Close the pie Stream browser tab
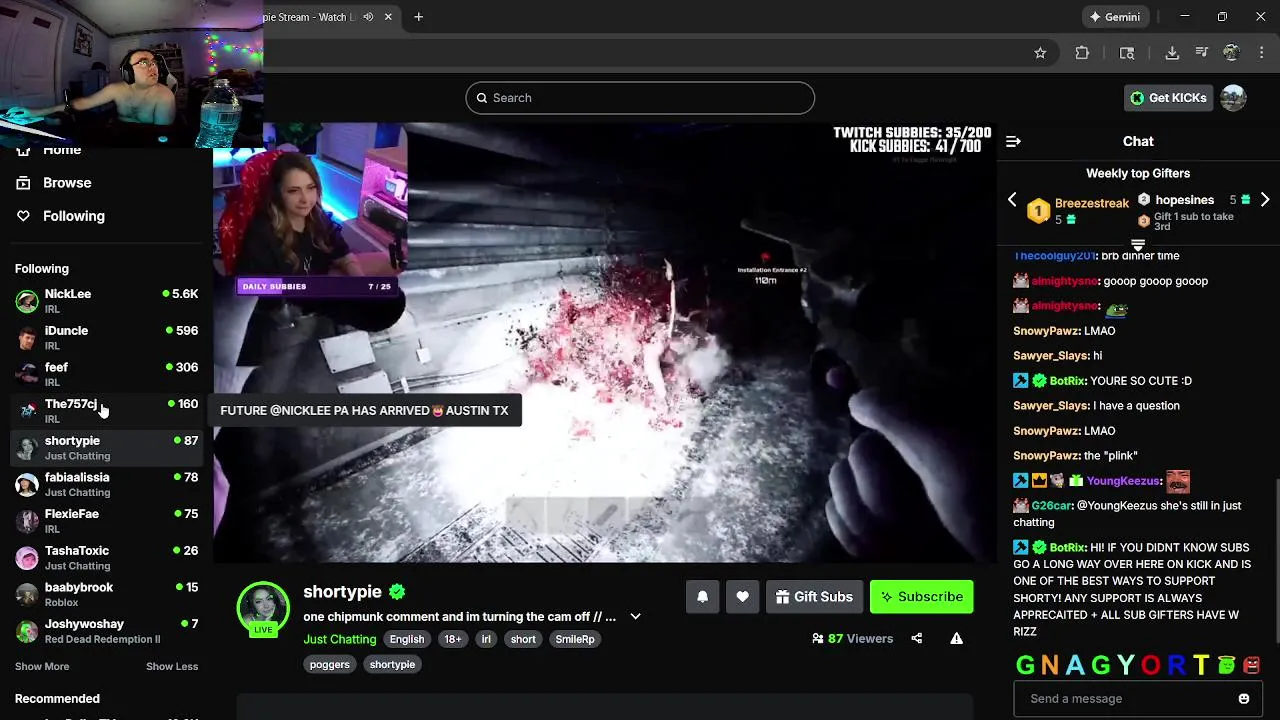This screenshot has width=1280, height=720. (388, 17)
